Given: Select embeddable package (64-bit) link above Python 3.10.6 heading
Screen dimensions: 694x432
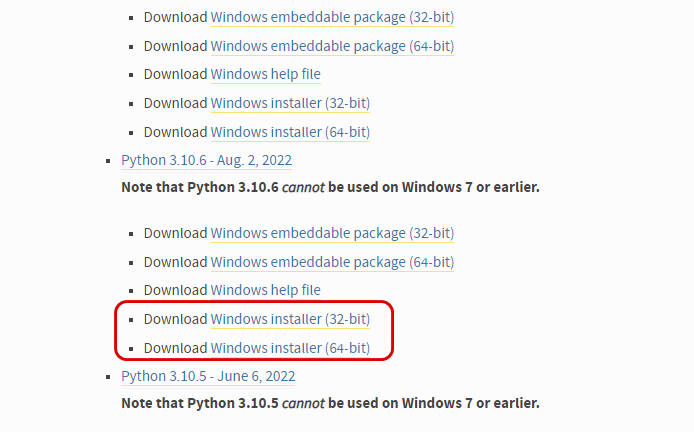Looking at the screenshot, I should coord(332,46).
